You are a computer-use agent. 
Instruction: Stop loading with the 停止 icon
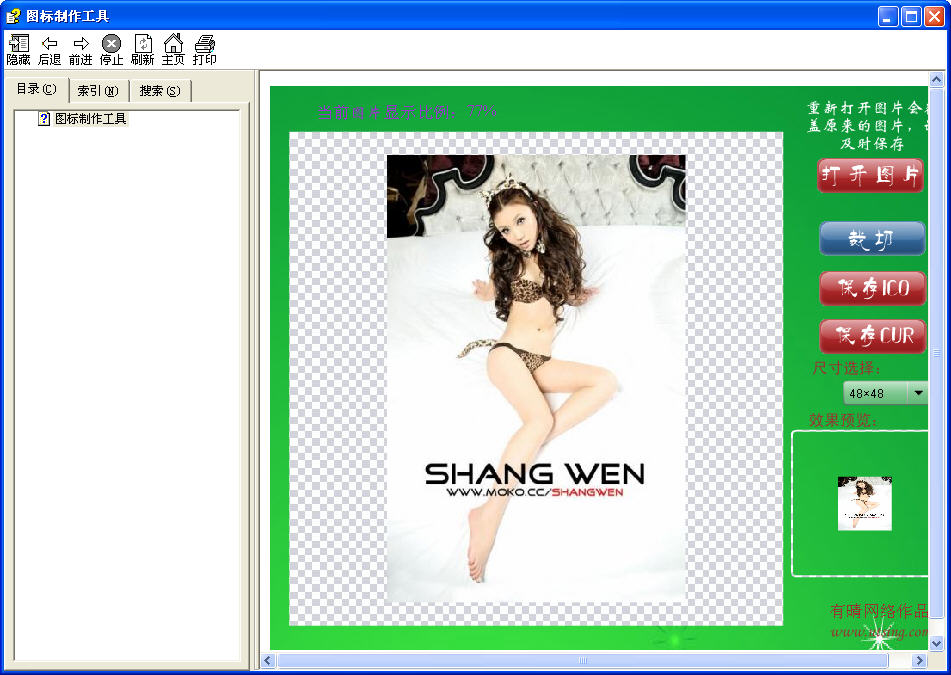click(111, 50)
